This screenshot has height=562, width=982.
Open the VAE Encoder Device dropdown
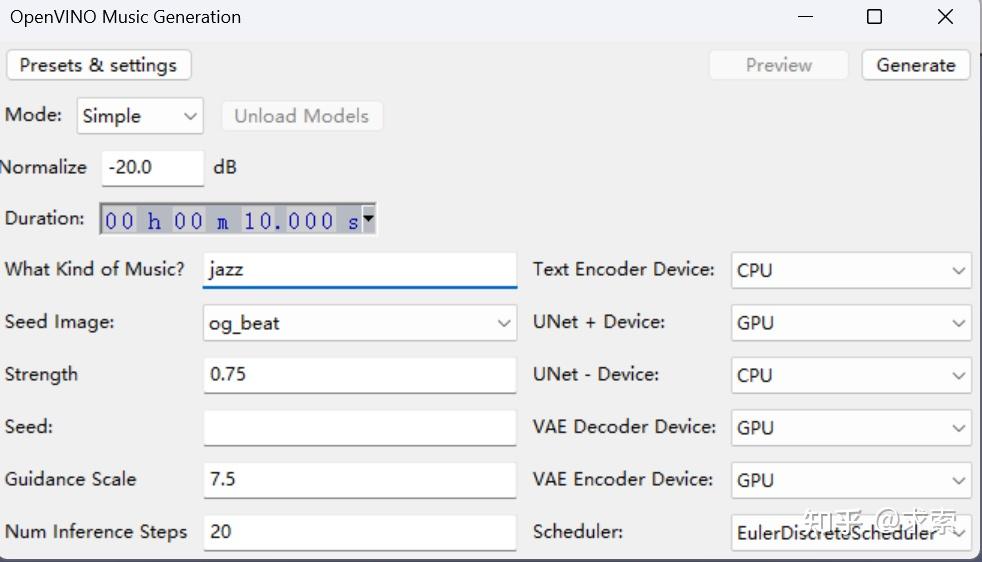(851, 480)
